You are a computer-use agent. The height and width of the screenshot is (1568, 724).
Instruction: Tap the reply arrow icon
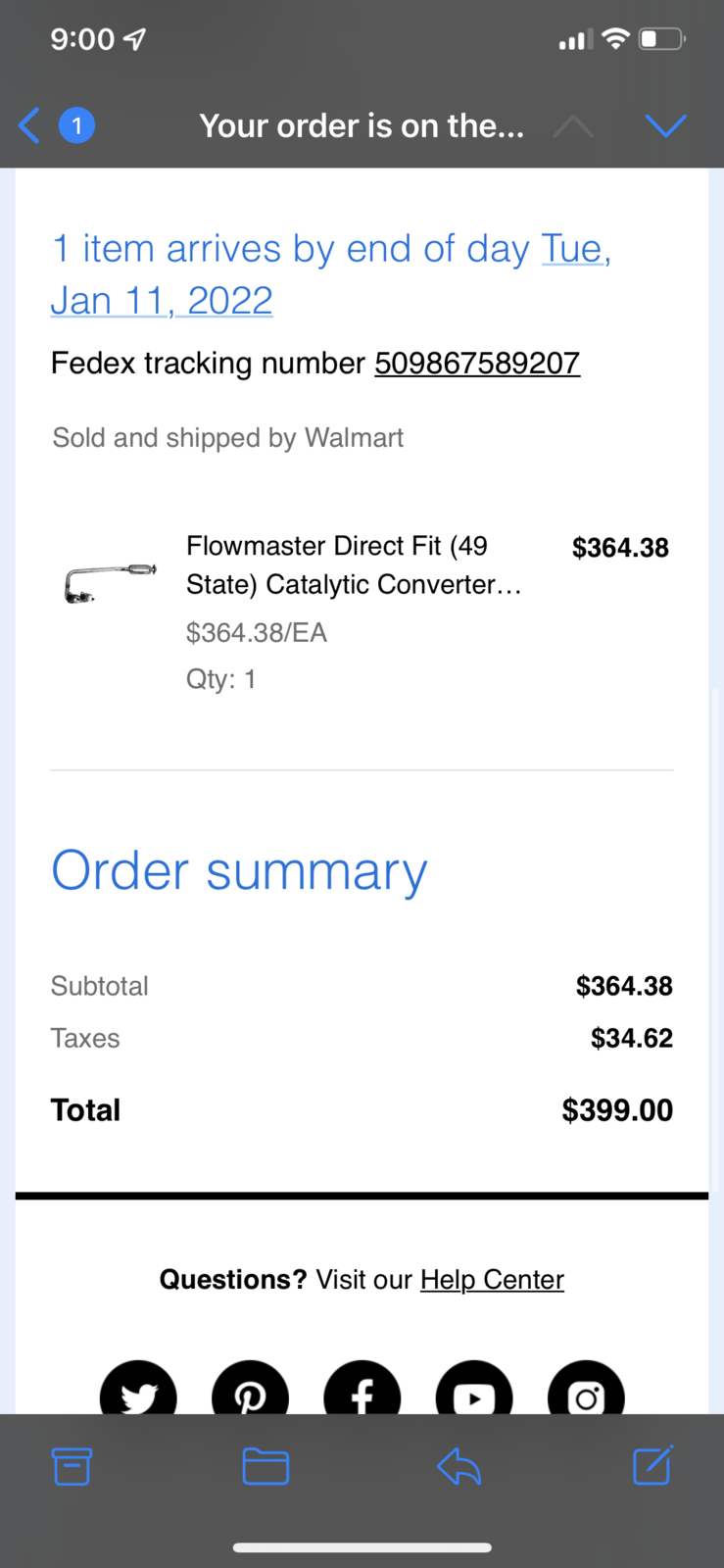tap(459, 1466)
